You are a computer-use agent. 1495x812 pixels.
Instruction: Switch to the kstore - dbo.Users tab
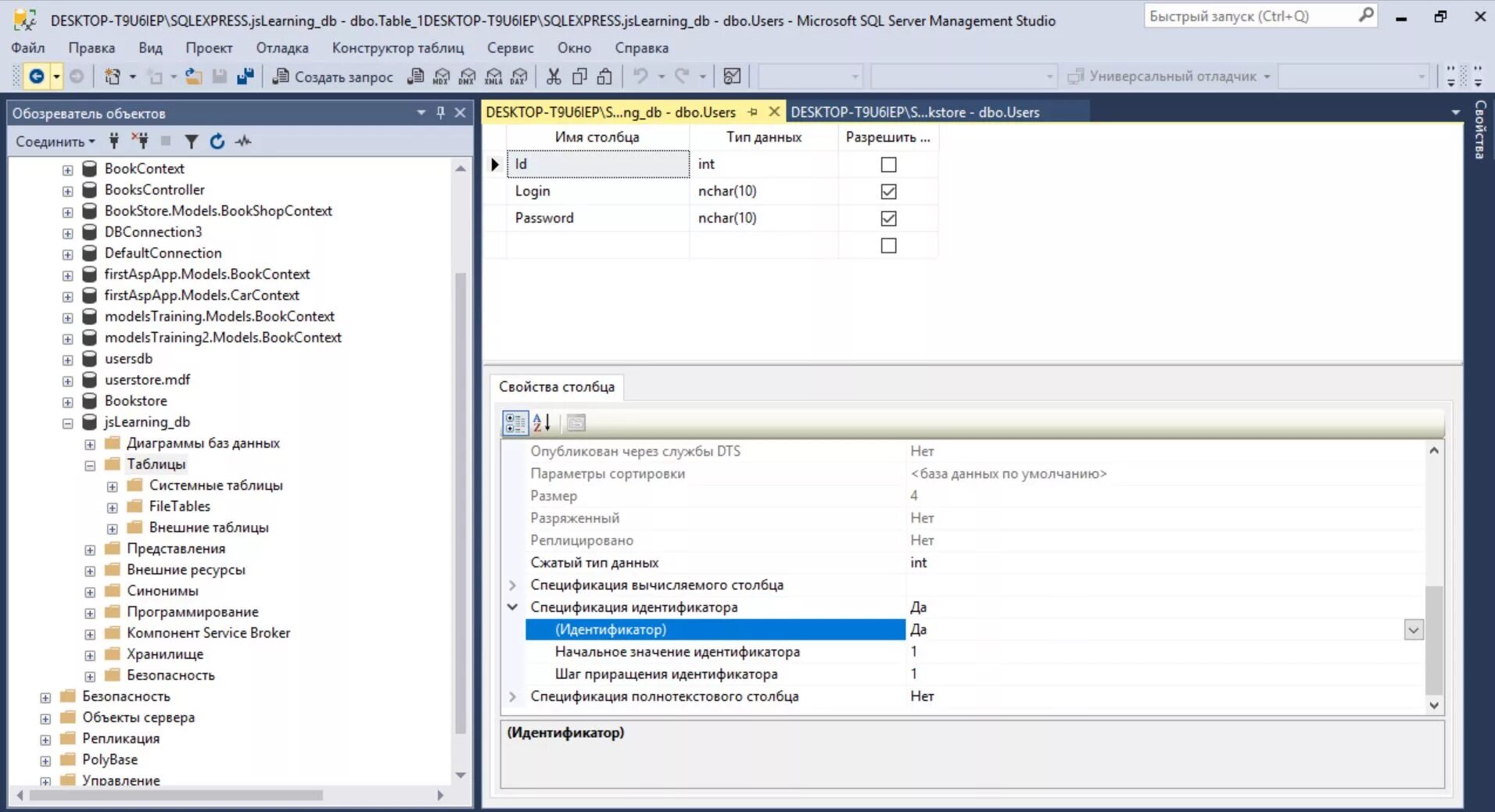pyautogui.click(x=915, y=113)
